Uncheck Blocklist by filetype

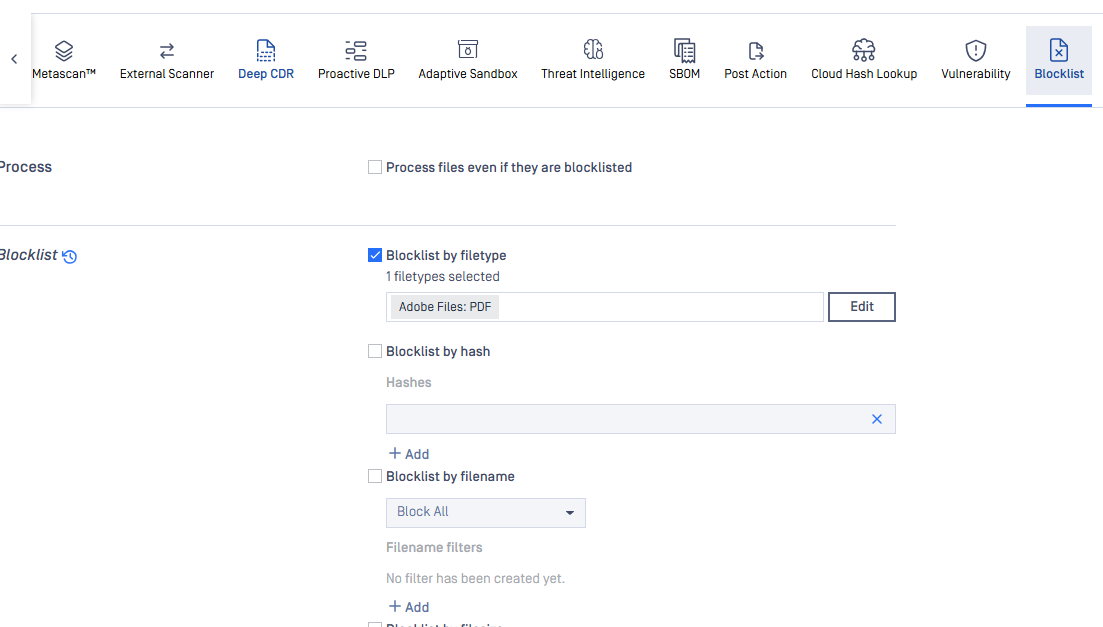[375, 256]
